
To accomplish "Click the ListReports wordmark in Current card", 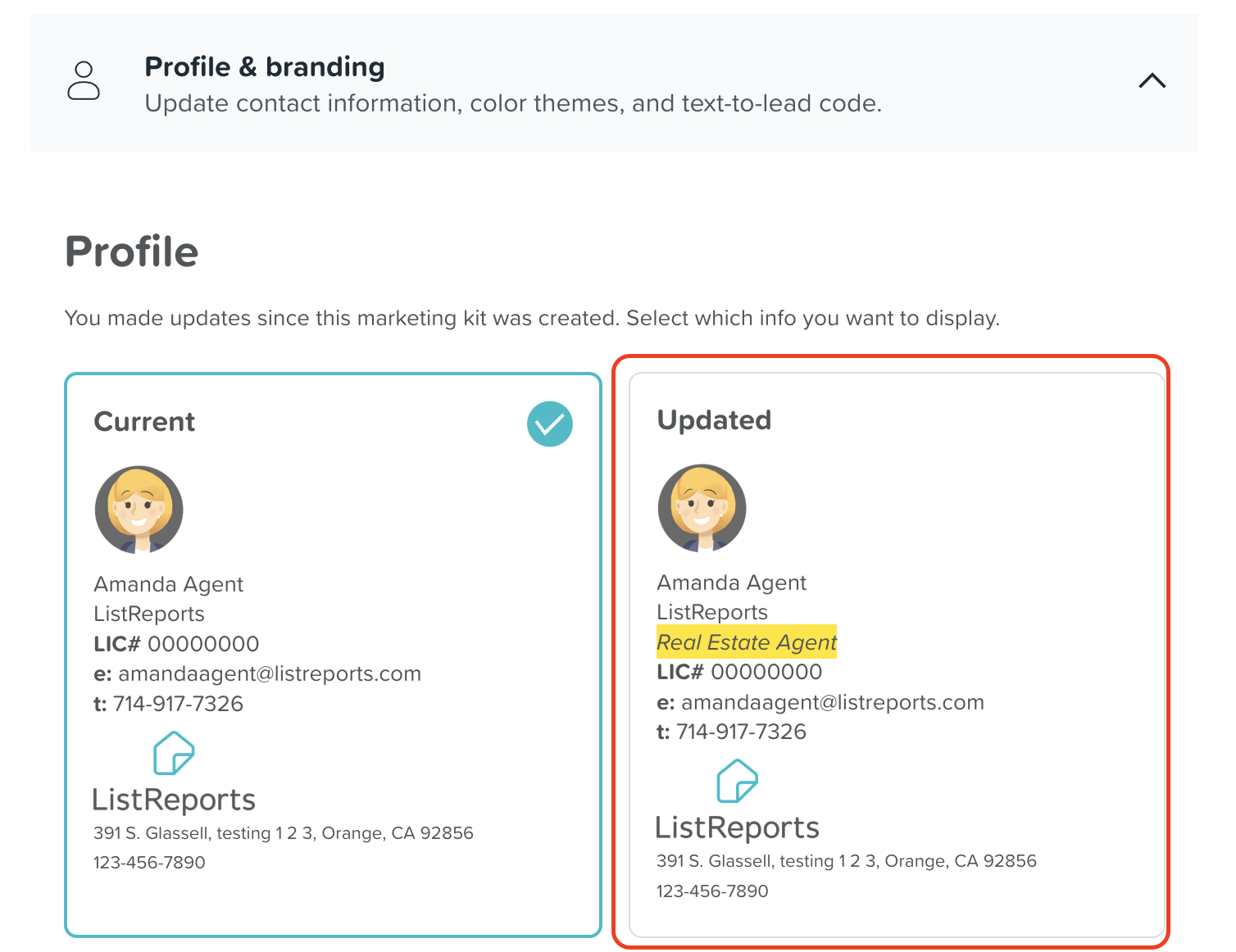I will click(174, 800).
